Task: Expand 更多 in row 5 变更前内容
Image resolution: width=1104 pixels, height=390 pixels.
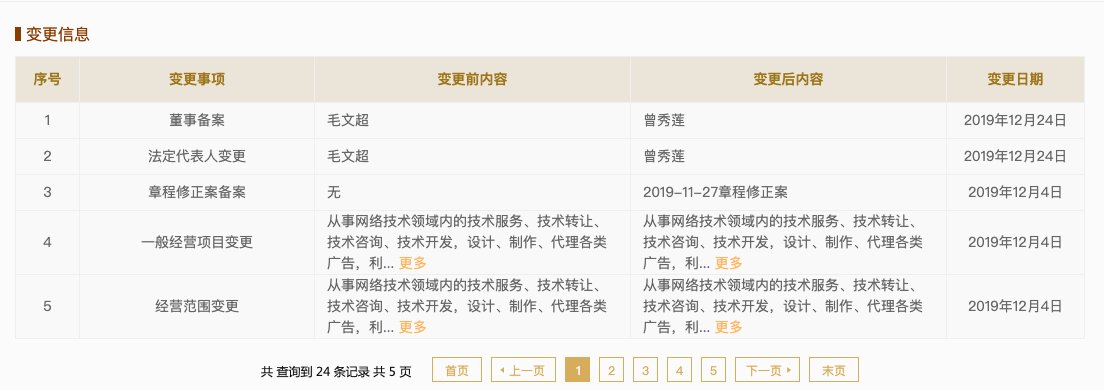Action: click(x=413, y=327)
